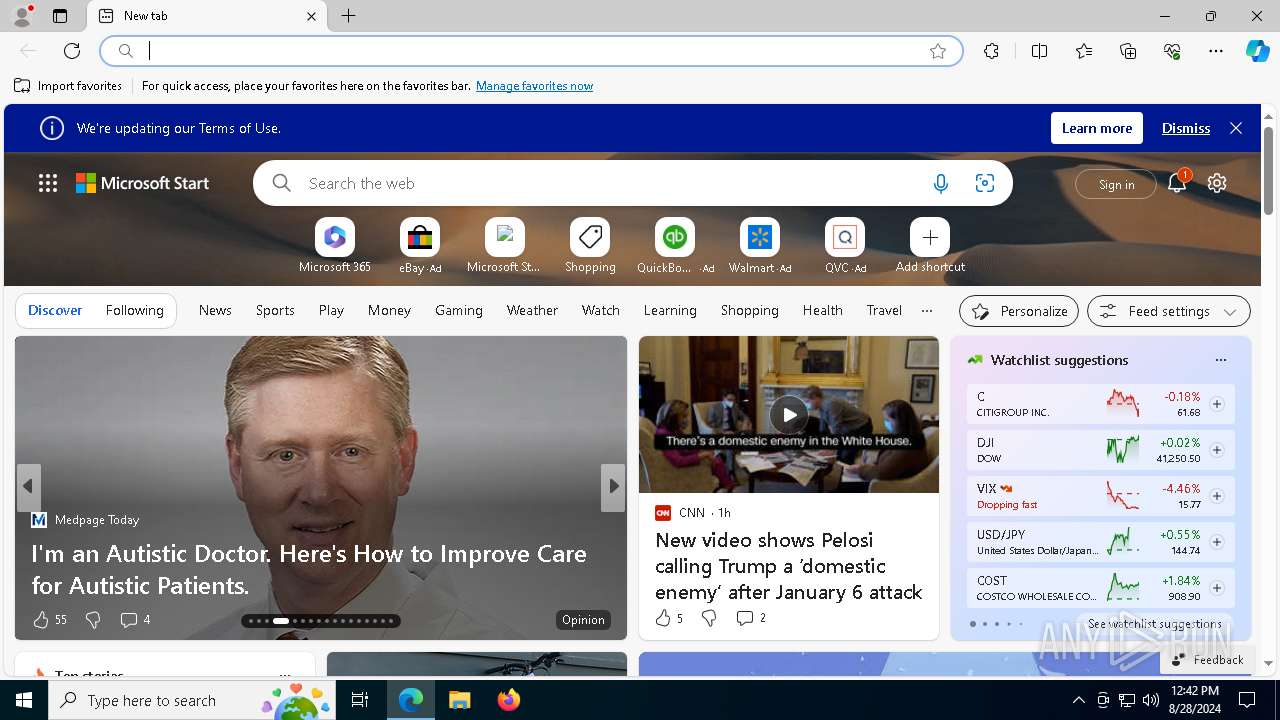Open a new tab with plus icon

pyautogui.click(x=348, y=16)
